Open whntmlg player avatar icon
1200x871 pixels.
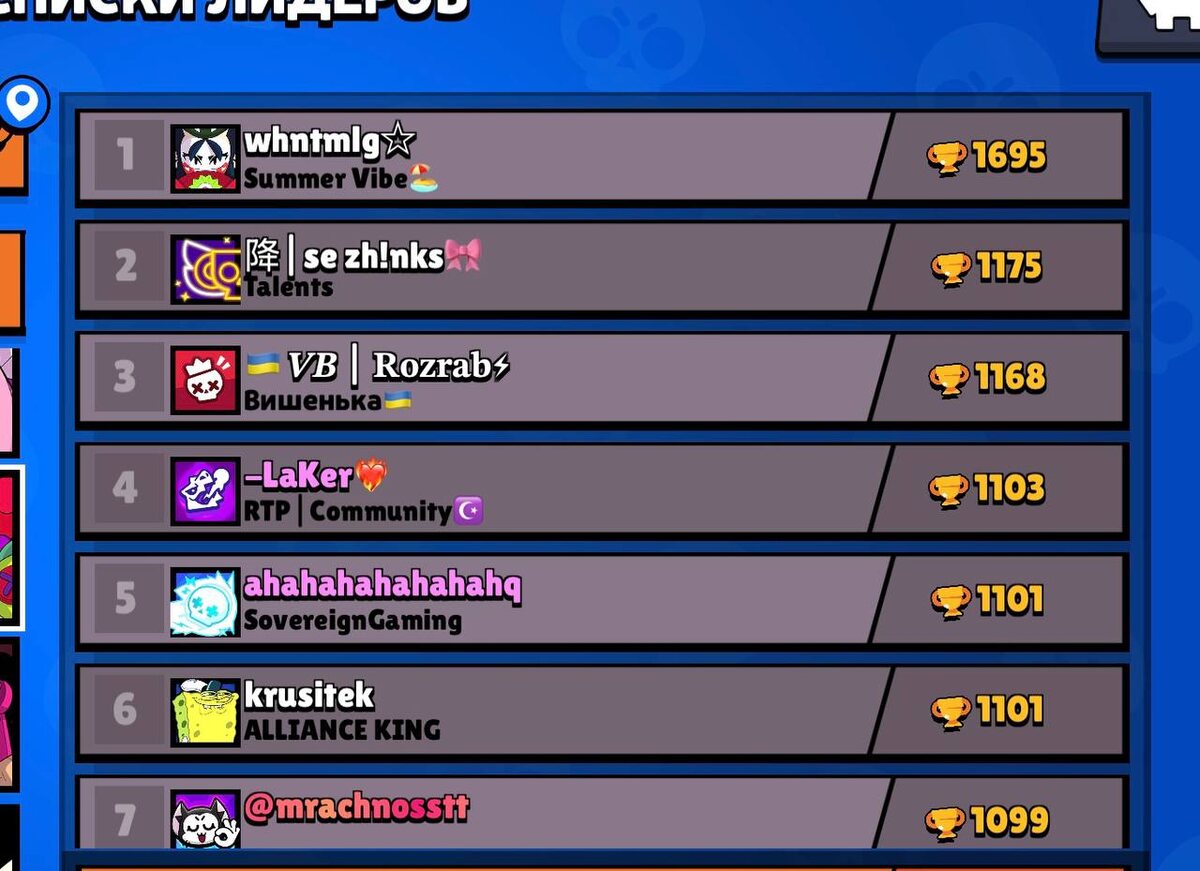[205, 158]
